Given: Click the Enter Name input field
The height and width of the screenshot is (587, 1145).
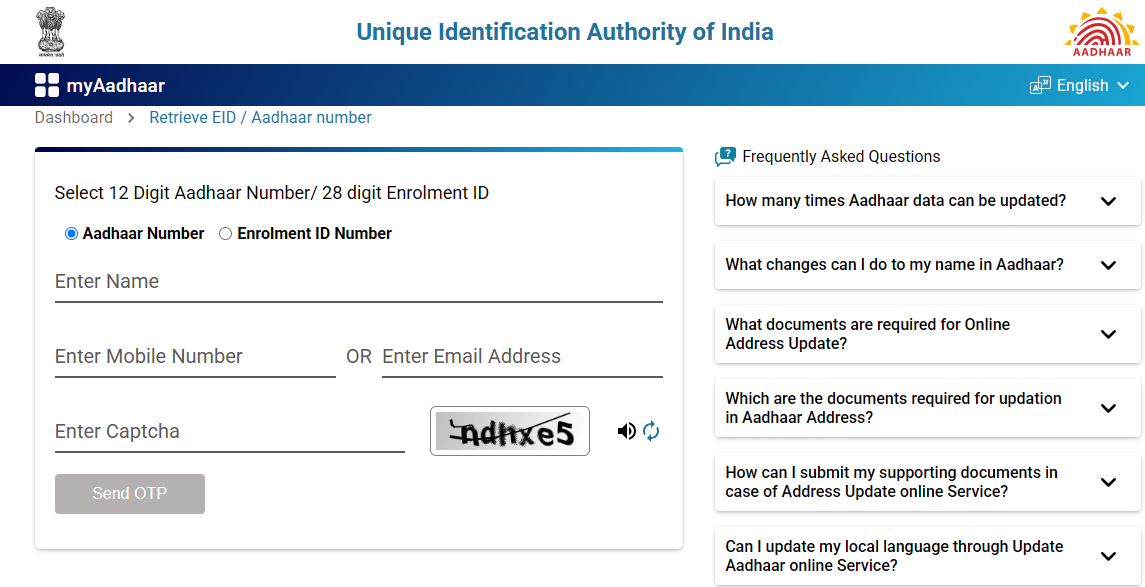Looking at the screenshot, I should pos(300,282).
